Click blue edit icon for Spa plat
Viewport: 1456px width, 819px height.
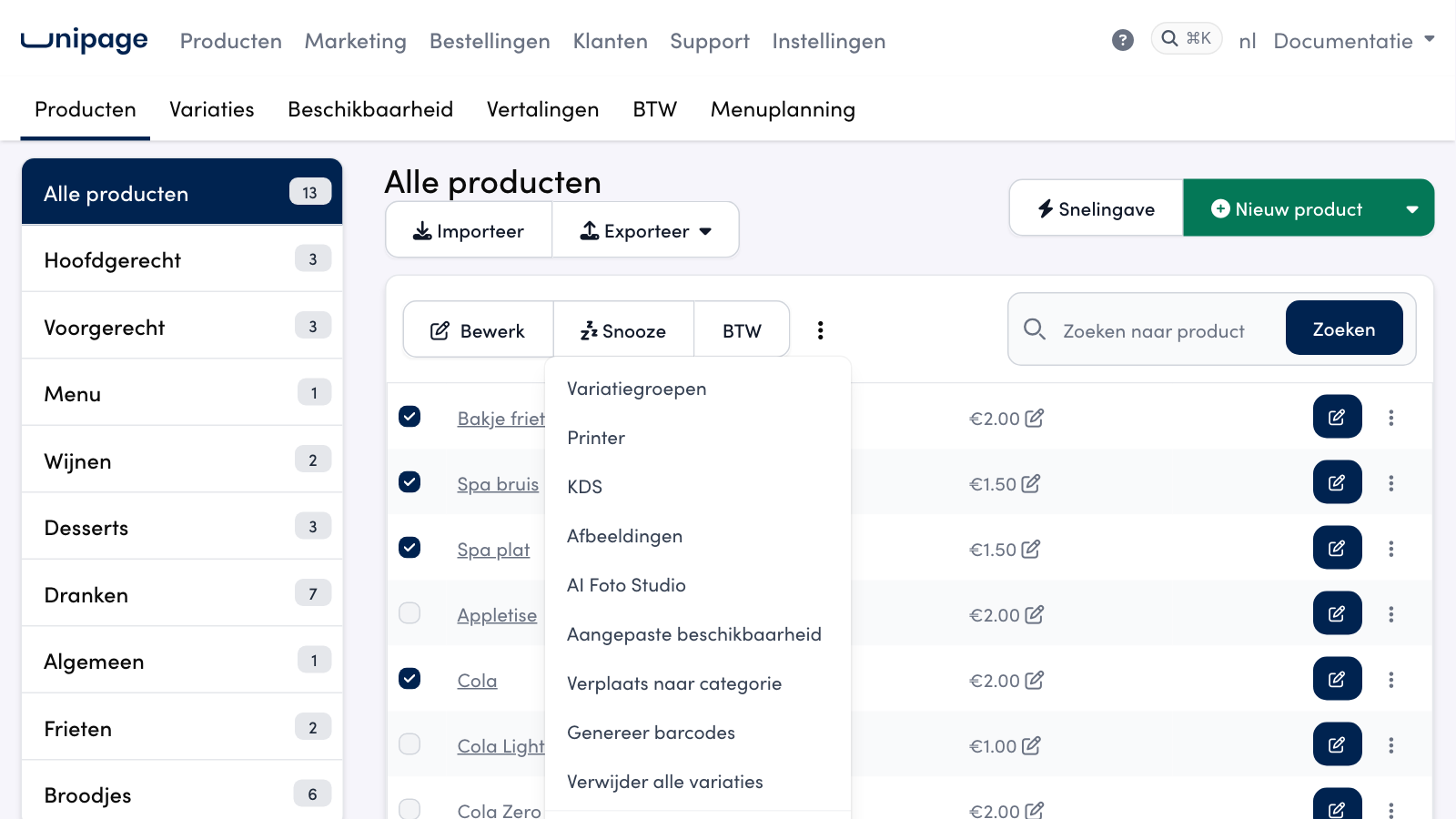click(x=1337, y=548)
